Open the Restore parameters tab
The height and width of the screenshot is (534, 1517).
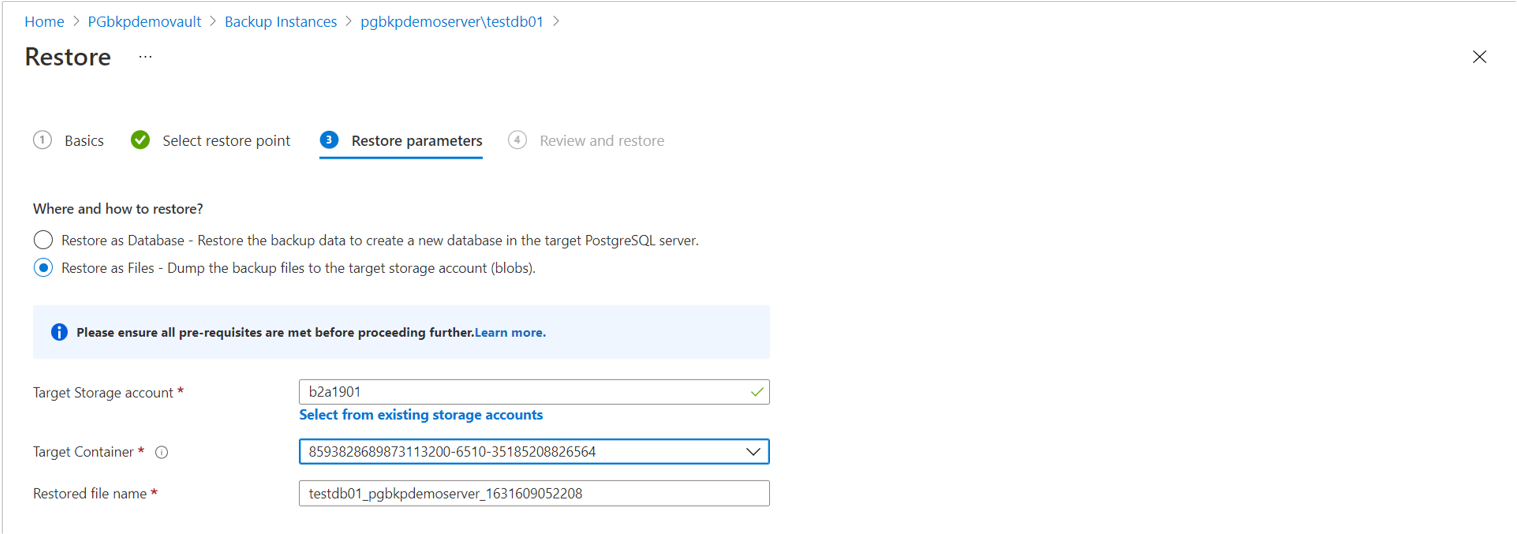tap(417, 141)
